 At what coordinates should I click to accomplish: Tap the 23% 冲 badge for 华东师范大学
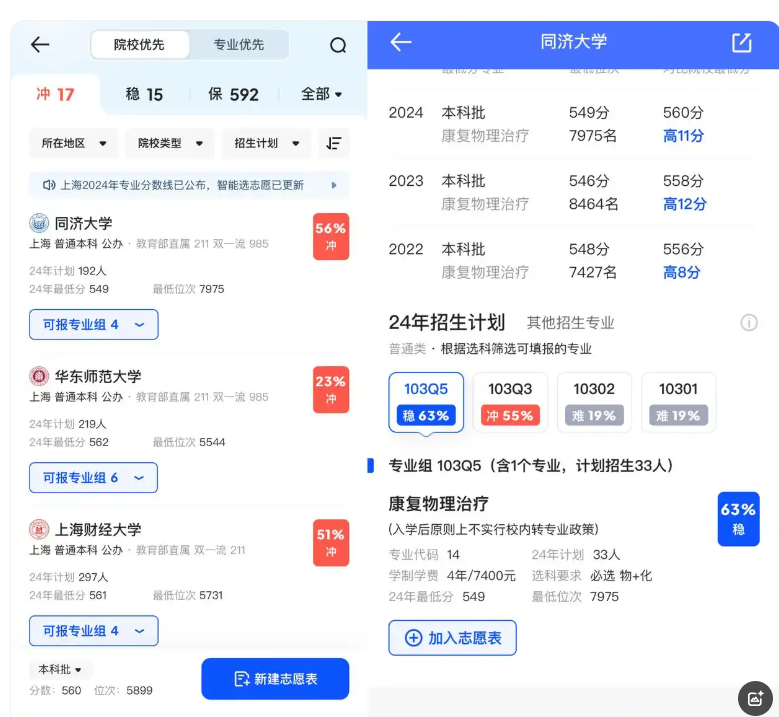pyautogui.click(x=331, y=390)
